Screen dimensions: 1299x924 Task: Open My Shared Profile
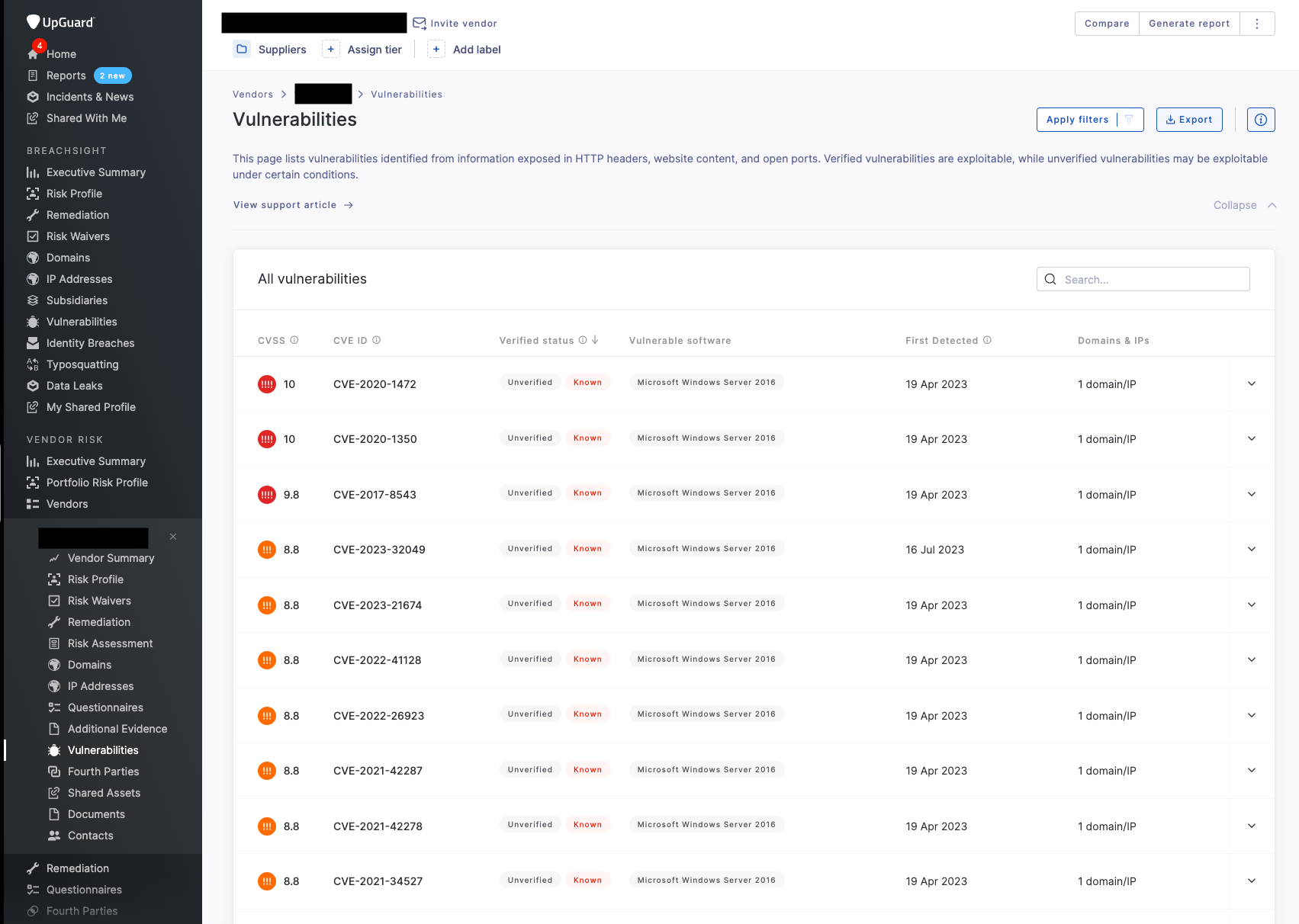[91, 407]
